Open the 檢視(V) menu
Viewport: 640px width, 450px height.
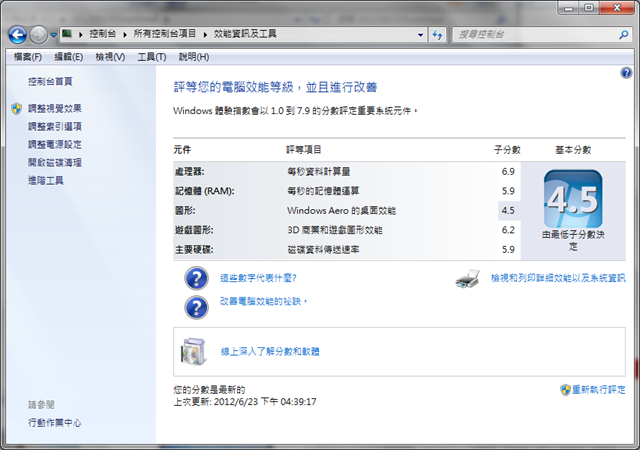tap(110, 57)
